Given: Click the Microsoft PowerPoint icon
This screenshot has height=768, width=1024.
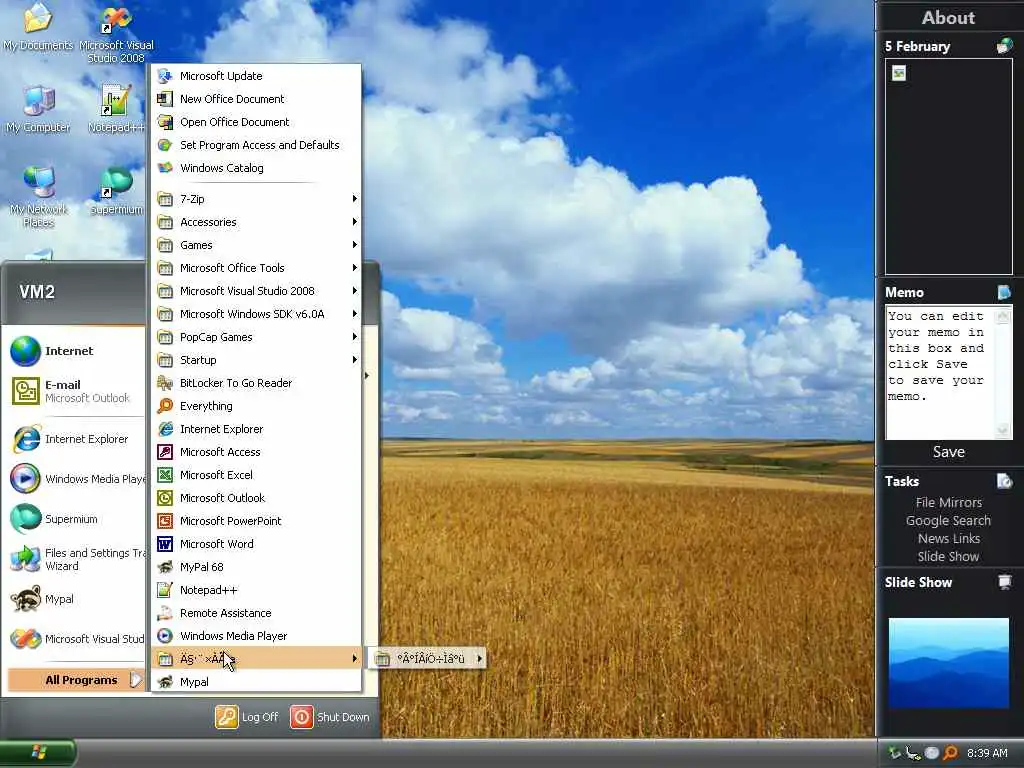Looking at the screenshot, I should click(165, 521).
